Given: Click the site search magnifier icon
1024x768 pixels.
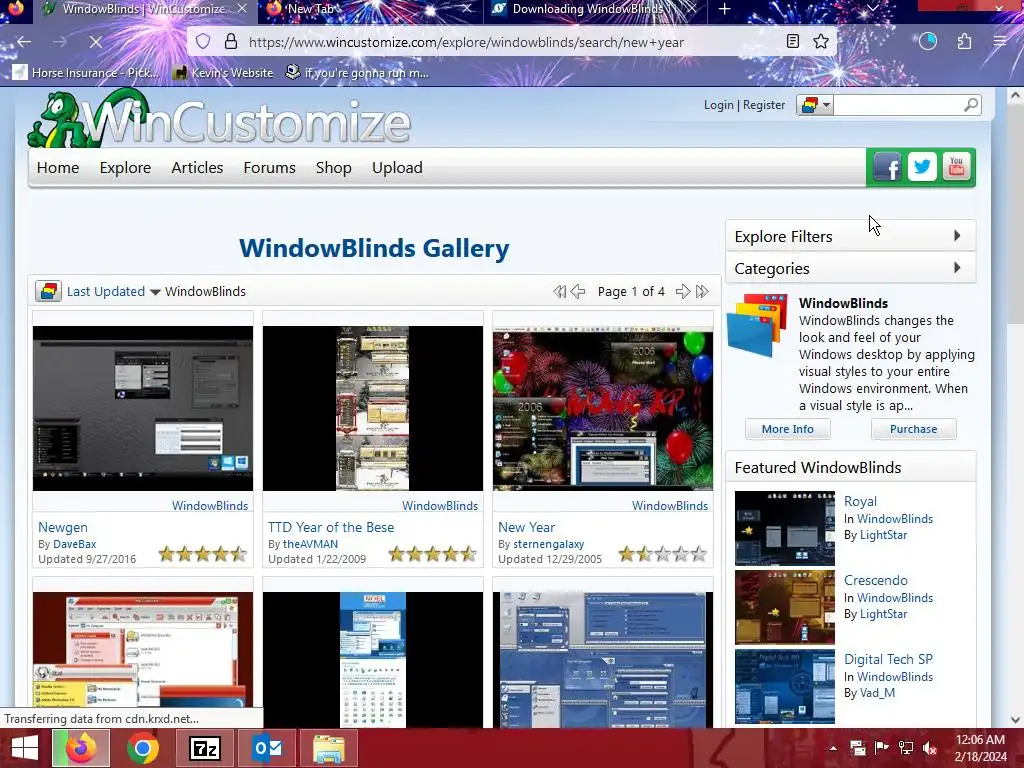Looking at the screenshot, I should click(x=971, y=104).
